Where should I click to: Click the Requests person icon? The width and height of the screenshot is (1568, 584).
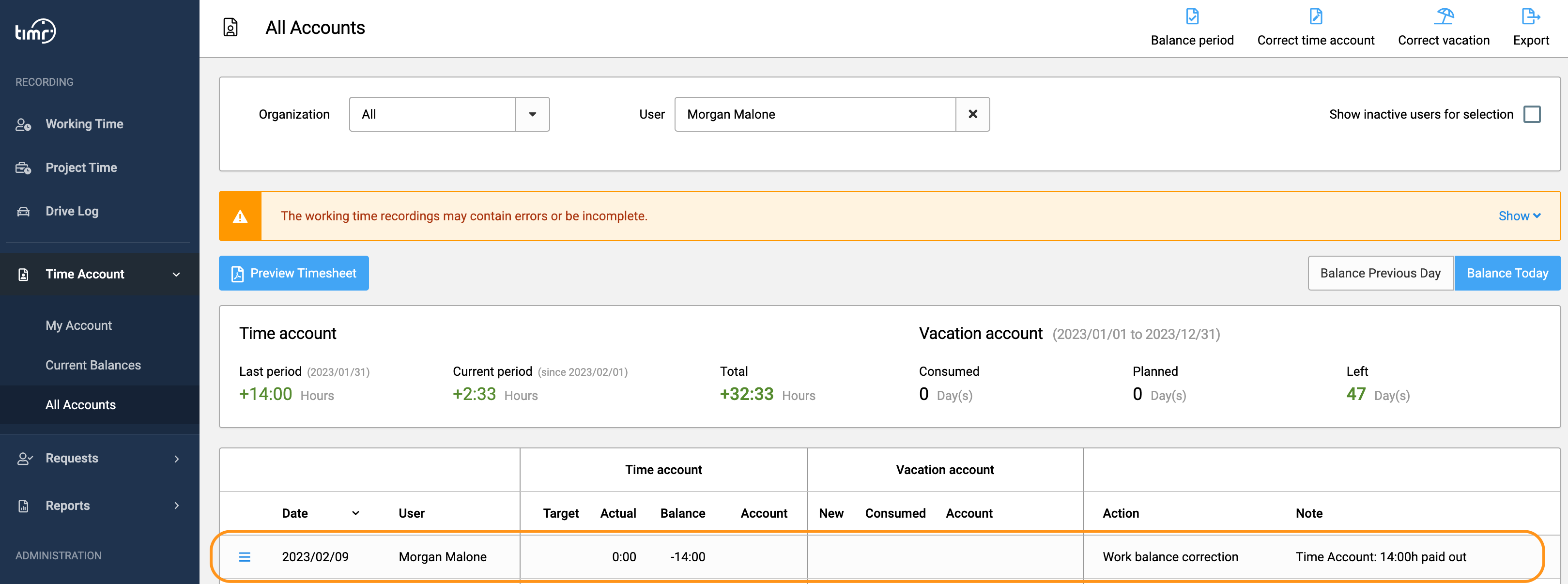(x=24, y=459)
